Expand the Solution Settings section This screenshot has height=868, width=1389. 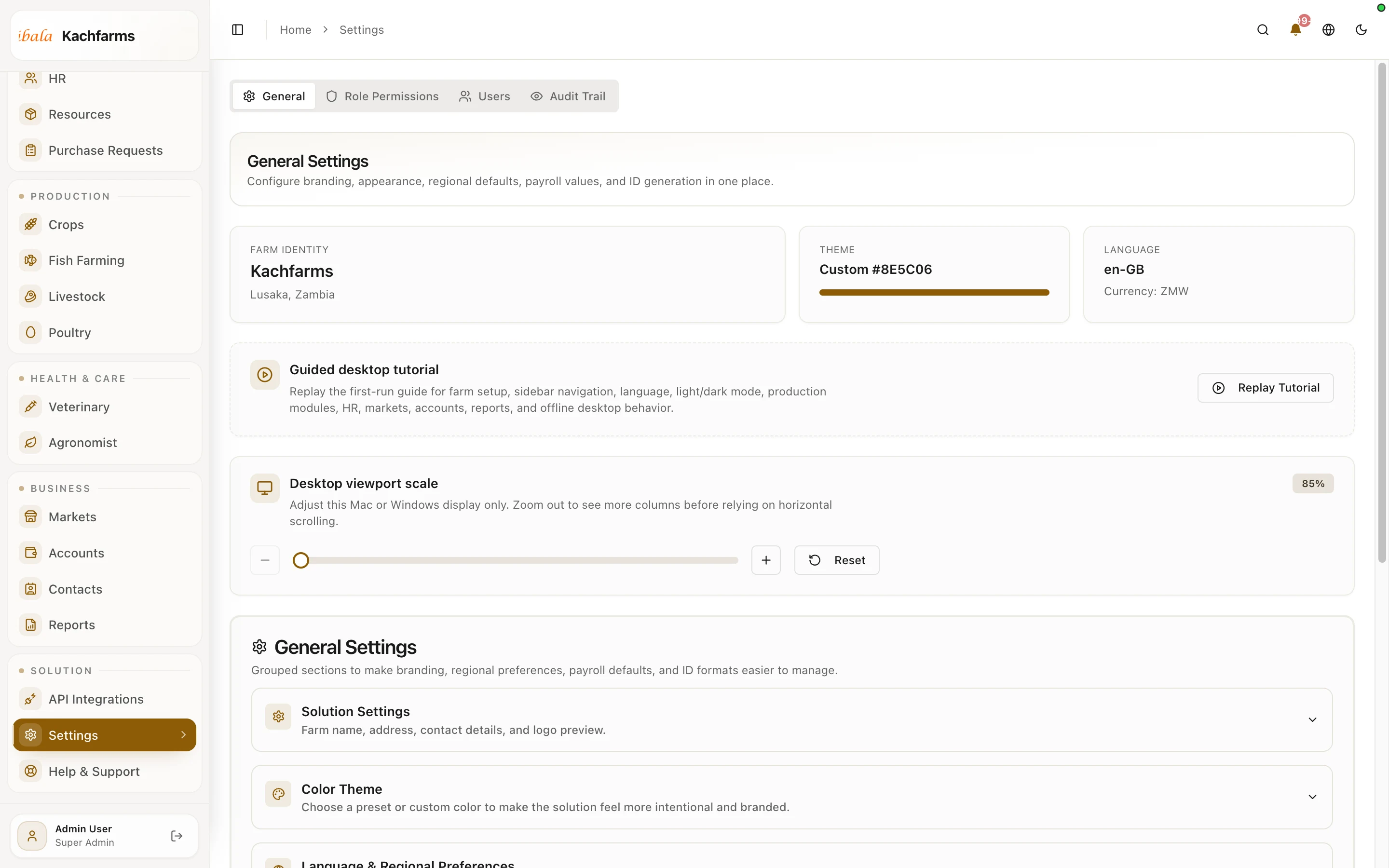coord(791,720)
